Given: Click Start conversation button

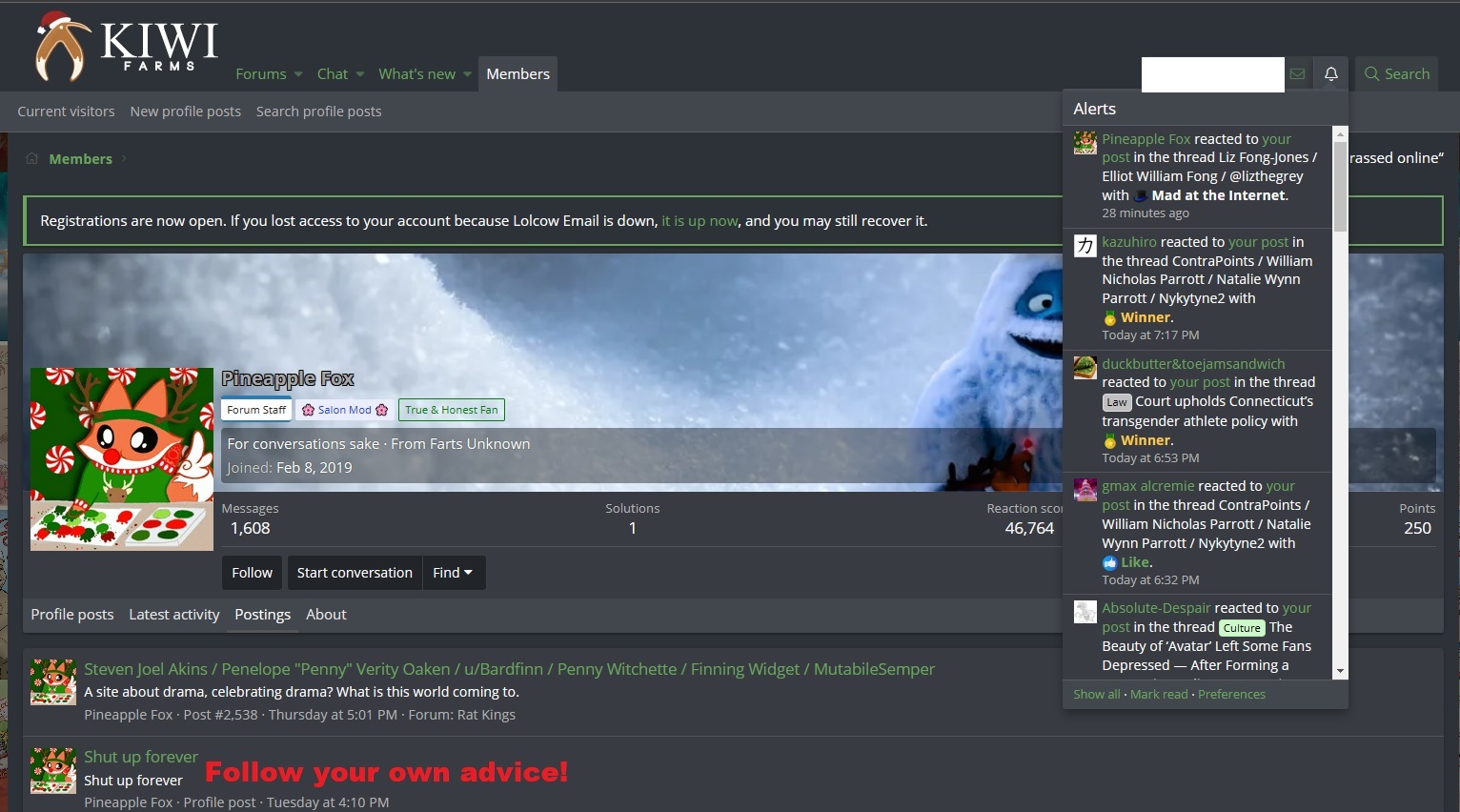Looking at the screenshot, I should click(355, 573).
